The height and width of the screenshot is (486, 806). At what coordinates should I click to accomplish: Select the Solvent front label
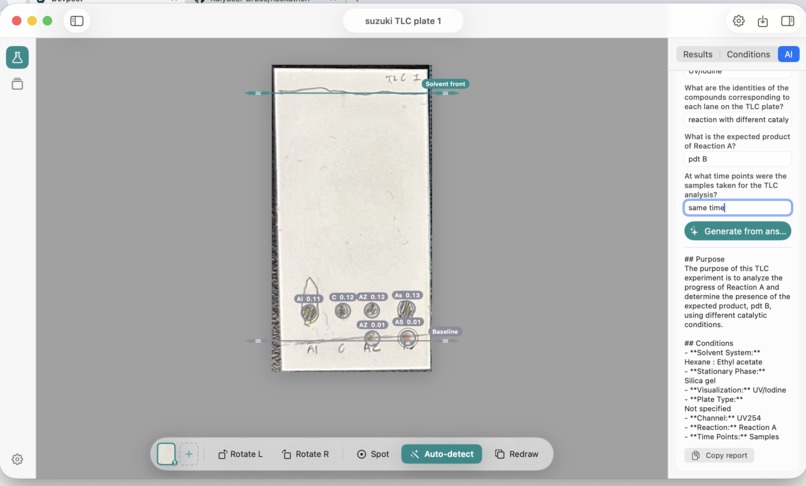click(445, 84)
